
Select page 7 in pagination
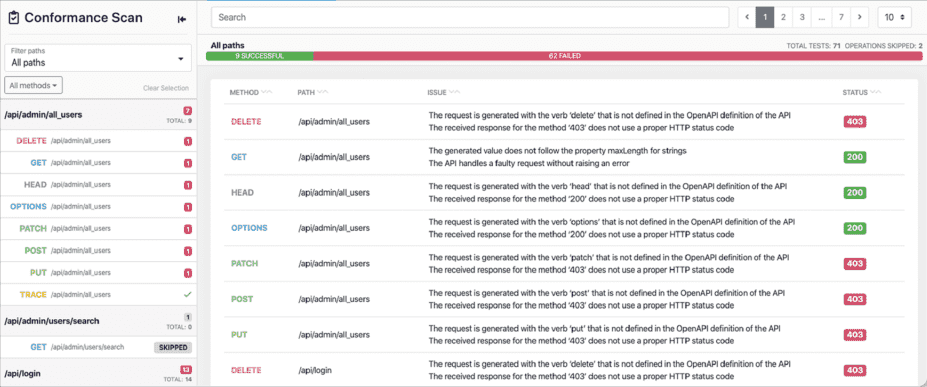[x=841, y=17]
